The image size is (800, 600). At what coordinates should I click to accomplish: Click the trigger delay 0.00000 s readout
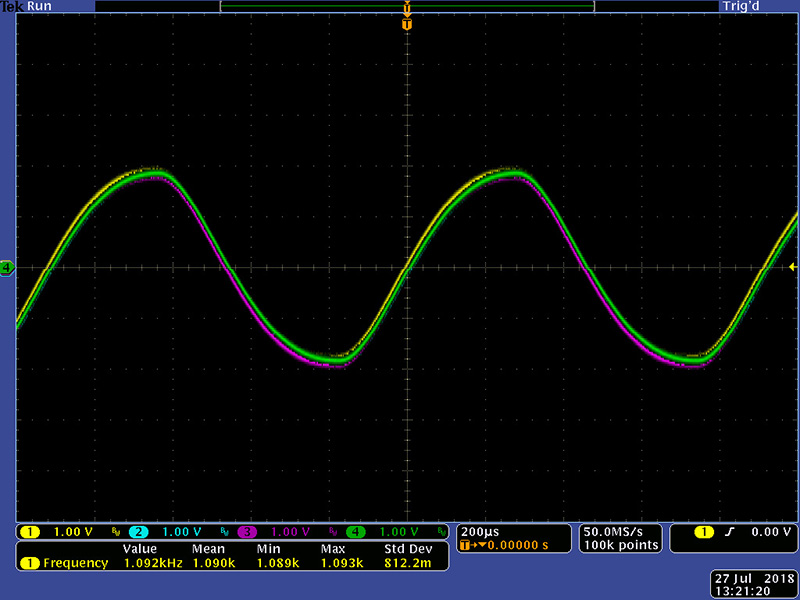(510, 545)
